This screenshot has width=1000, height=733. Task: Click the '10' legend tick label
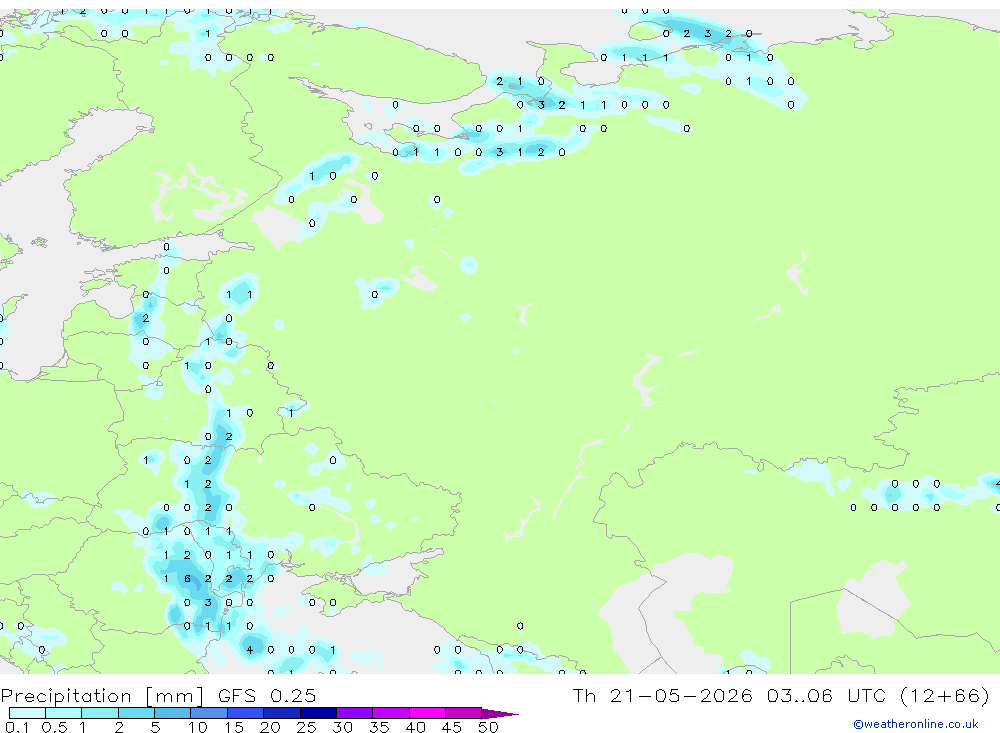click(198, 727)
